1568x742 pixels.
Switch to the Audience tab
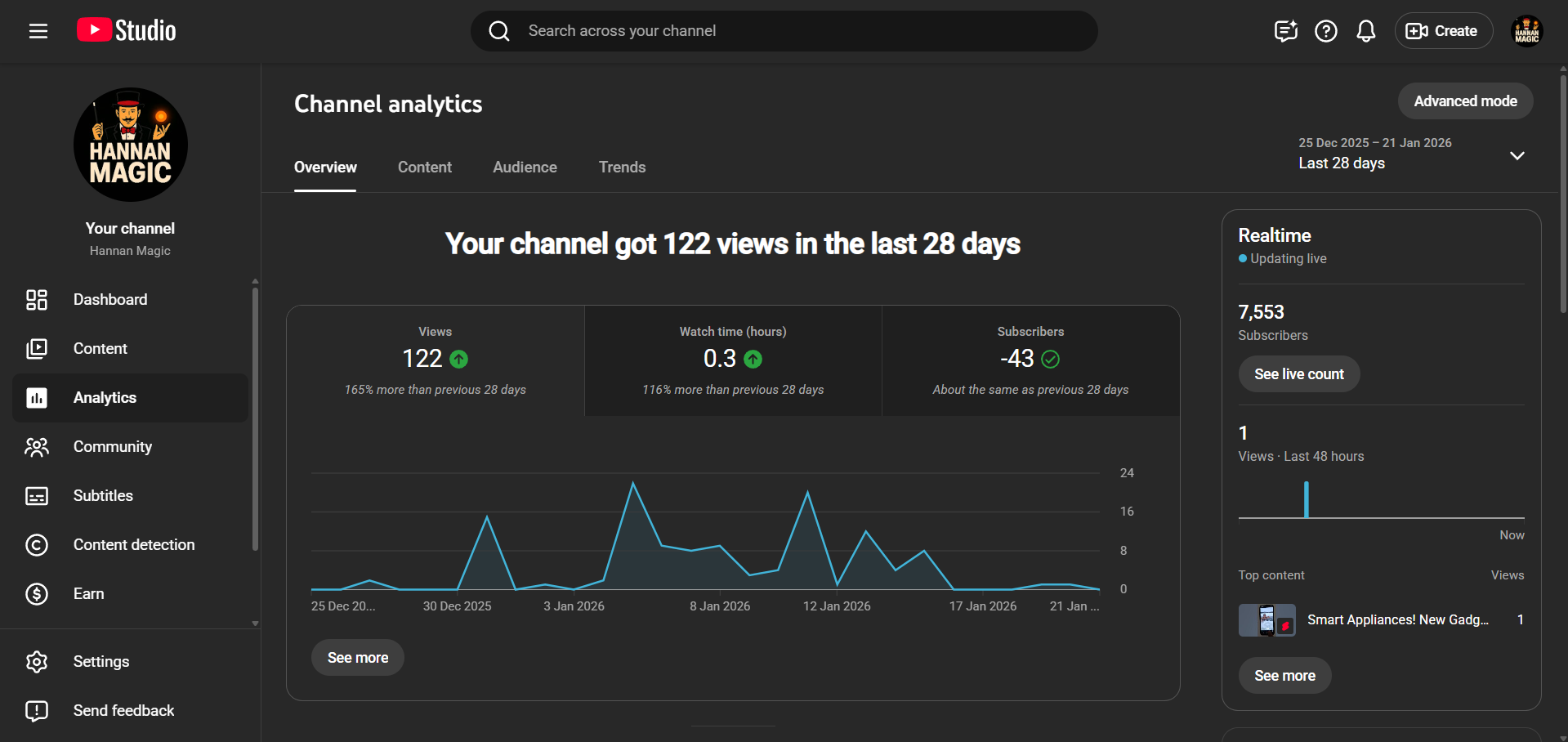[x=525, y=168]
